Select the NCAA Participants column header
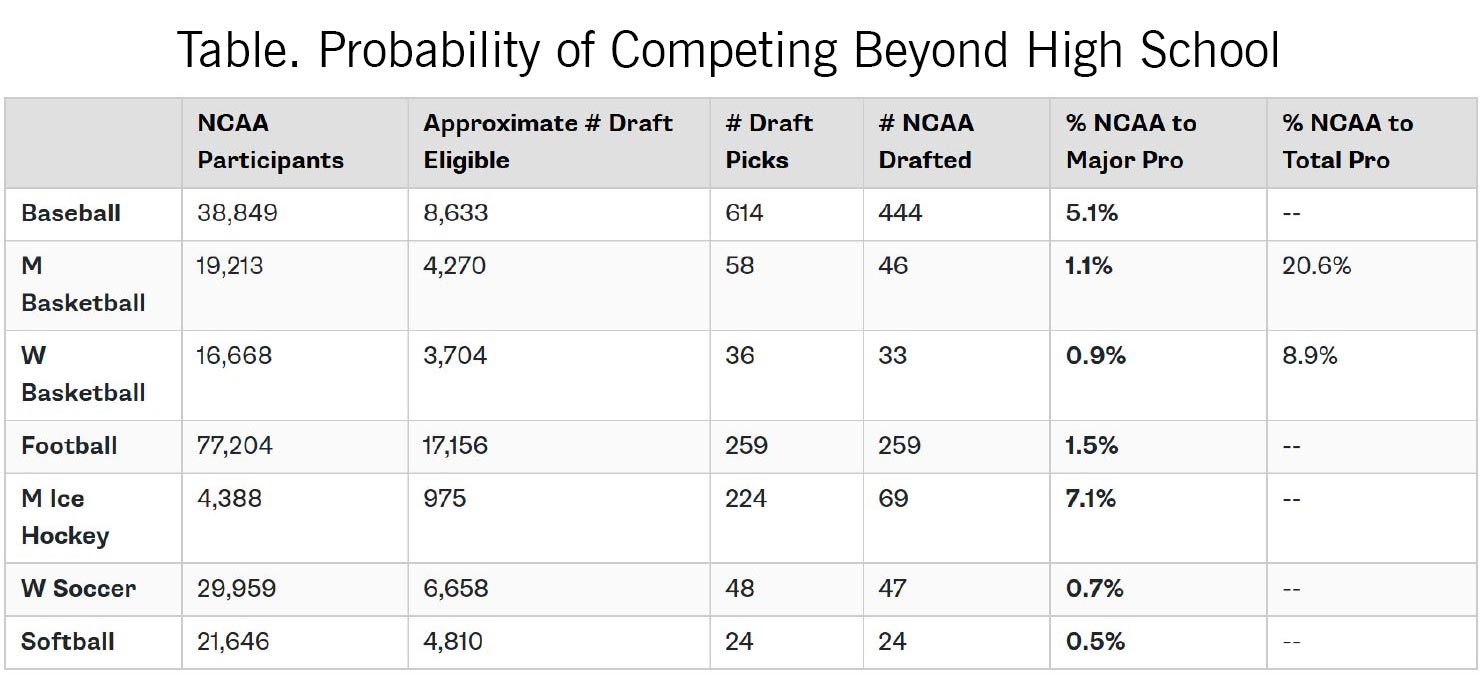The width and height of the screenshot is (1482, 675). [x=270, y=142]
